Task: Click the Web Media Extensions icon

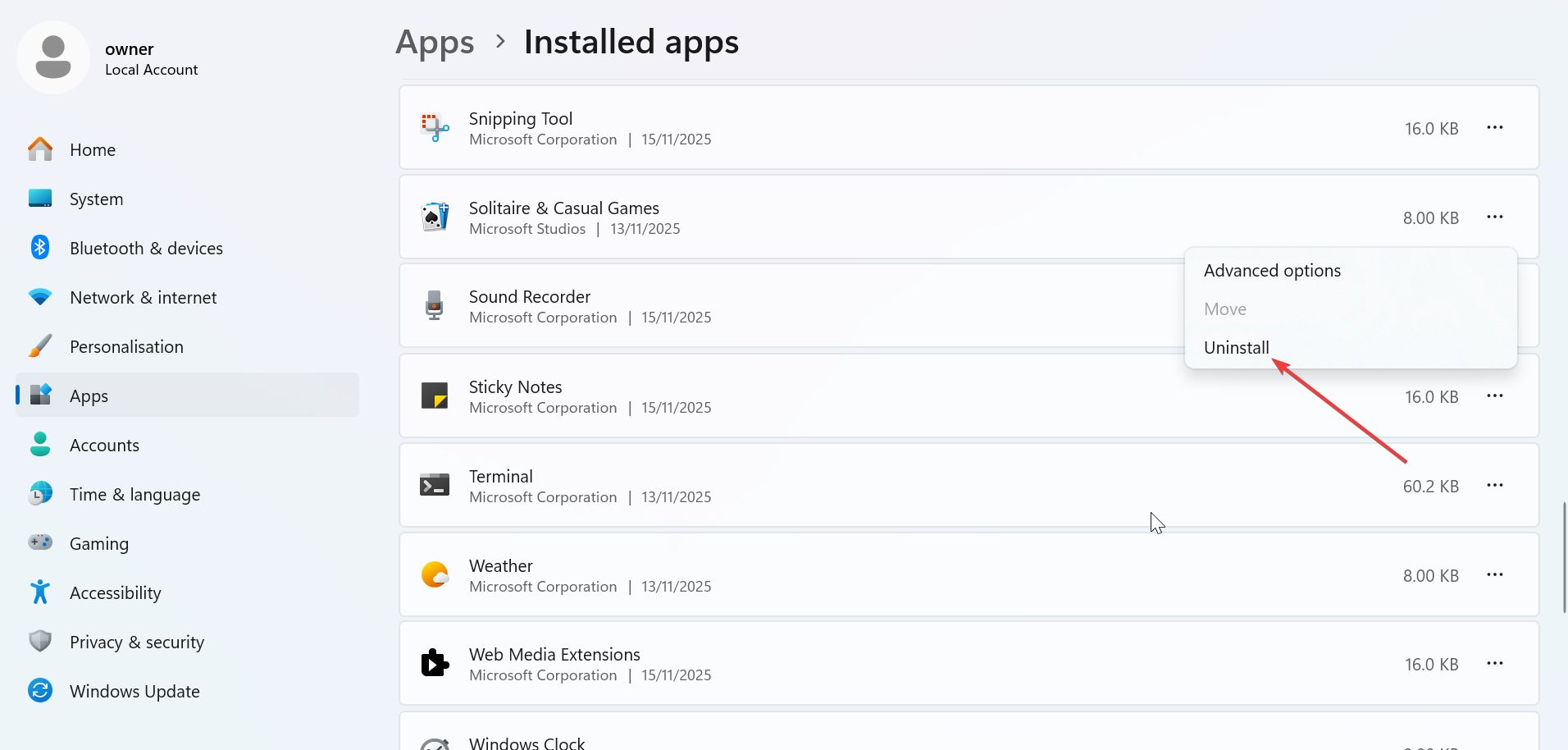Action: click(435, 663)
